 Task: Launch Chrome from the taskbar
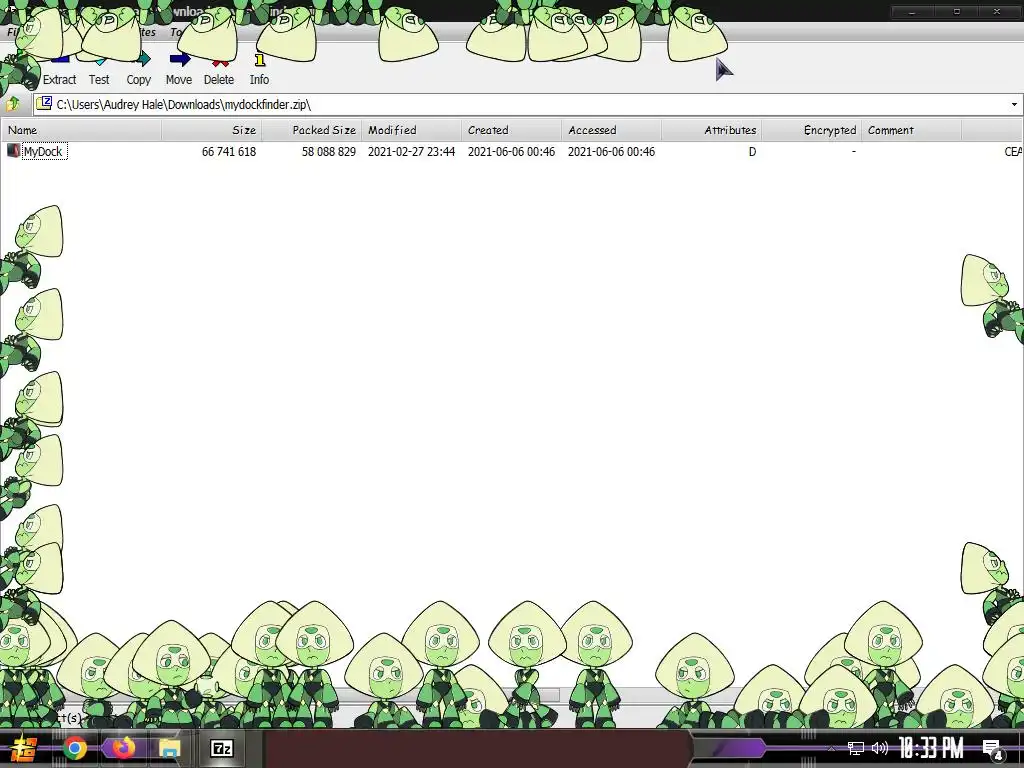pos(75,748)
